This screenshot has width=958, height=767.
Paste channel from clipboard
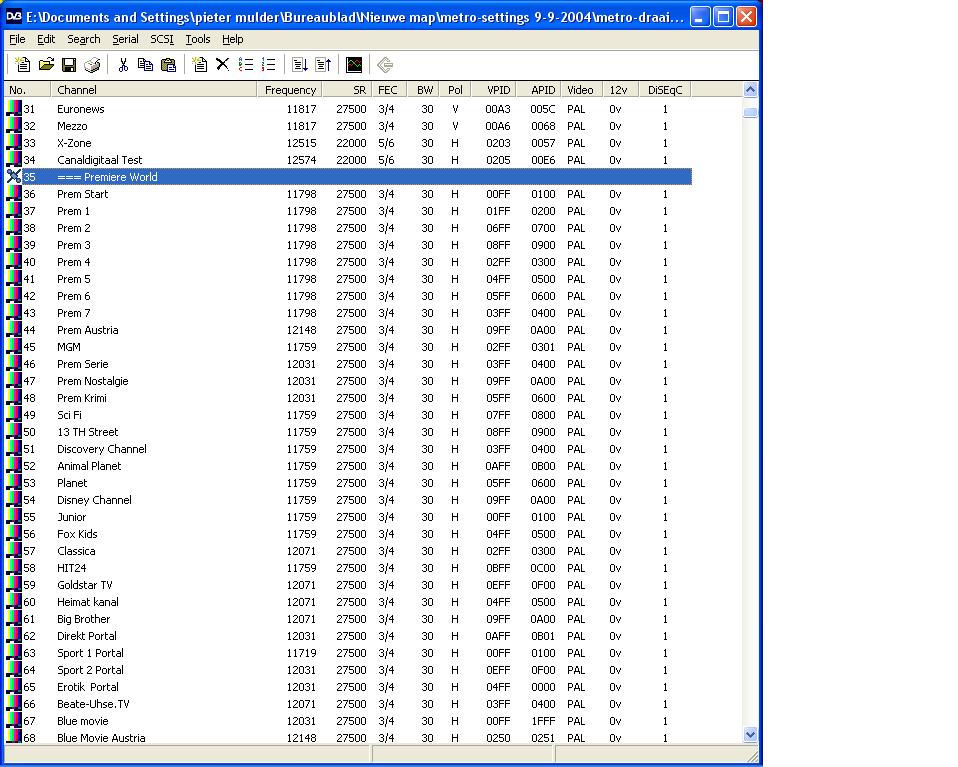[169, 64]
